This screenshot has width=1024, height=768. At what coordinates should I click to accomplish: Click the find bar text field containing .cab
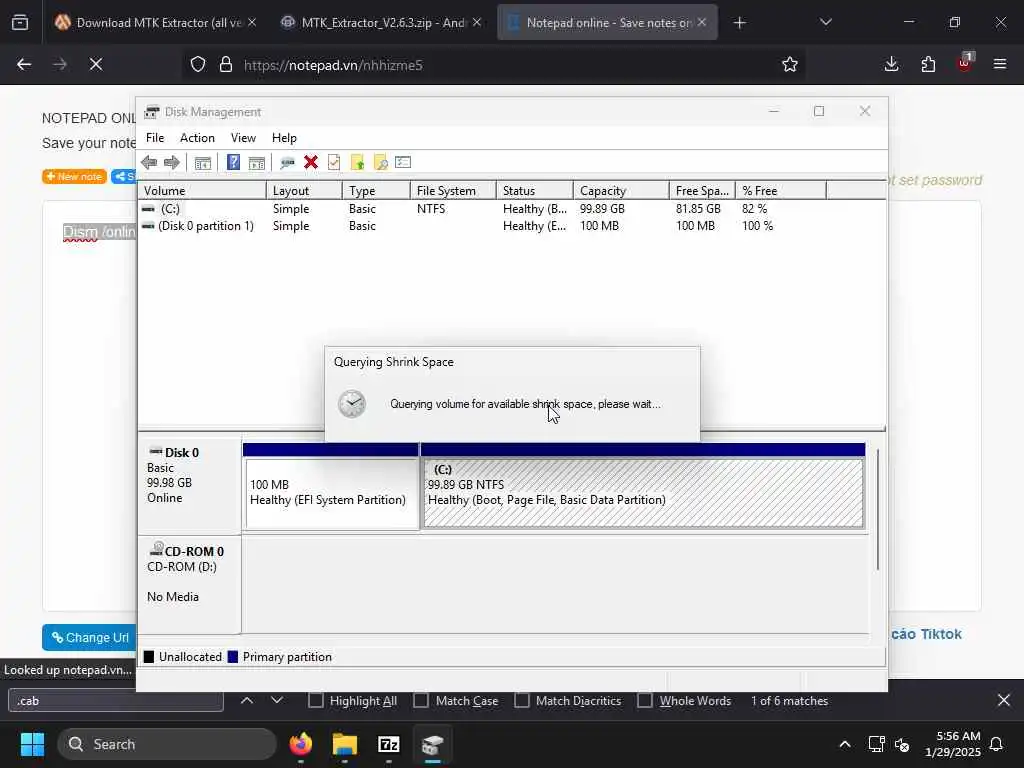click(x=116, y=701)
